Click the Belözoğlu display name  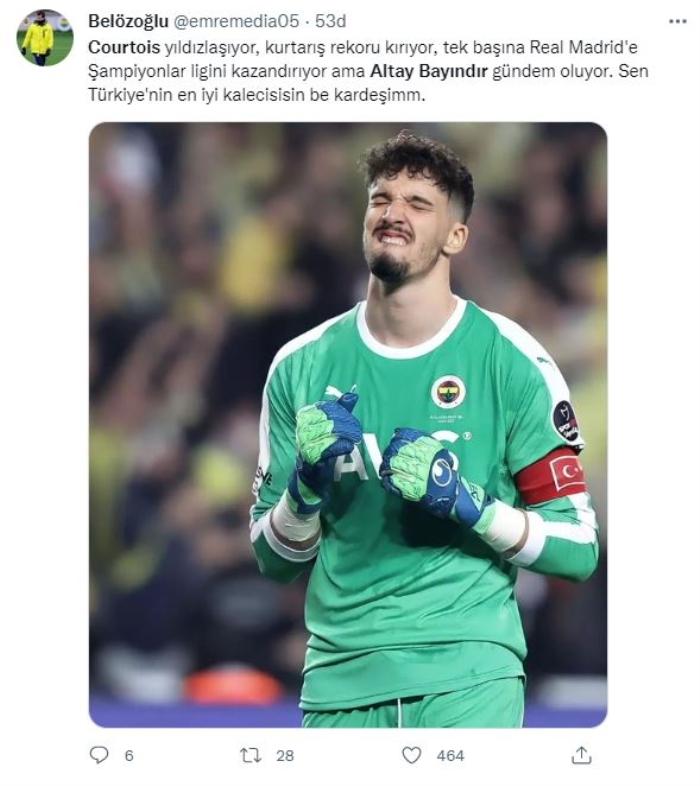pos(128,21)
